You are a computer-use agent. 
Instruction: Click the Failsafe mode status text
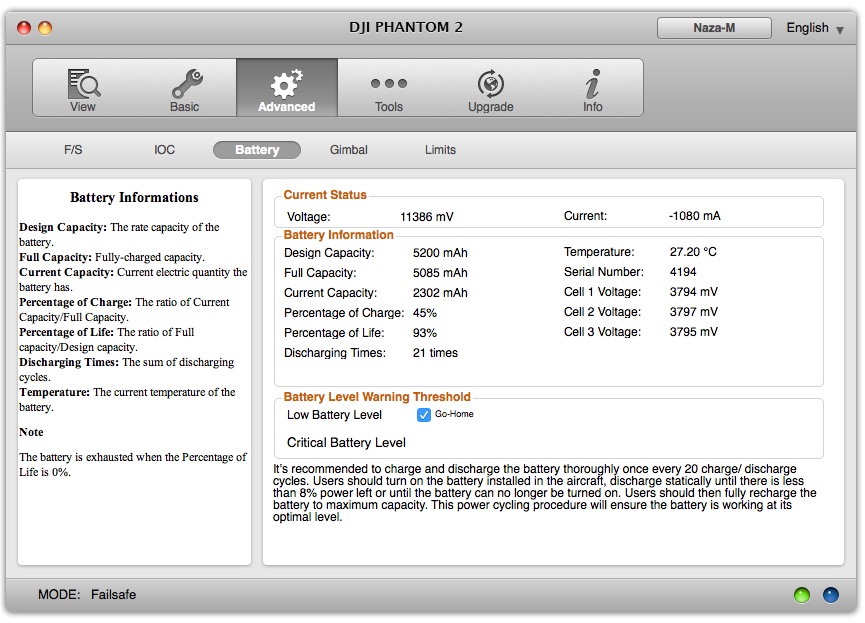coord(114,594)
